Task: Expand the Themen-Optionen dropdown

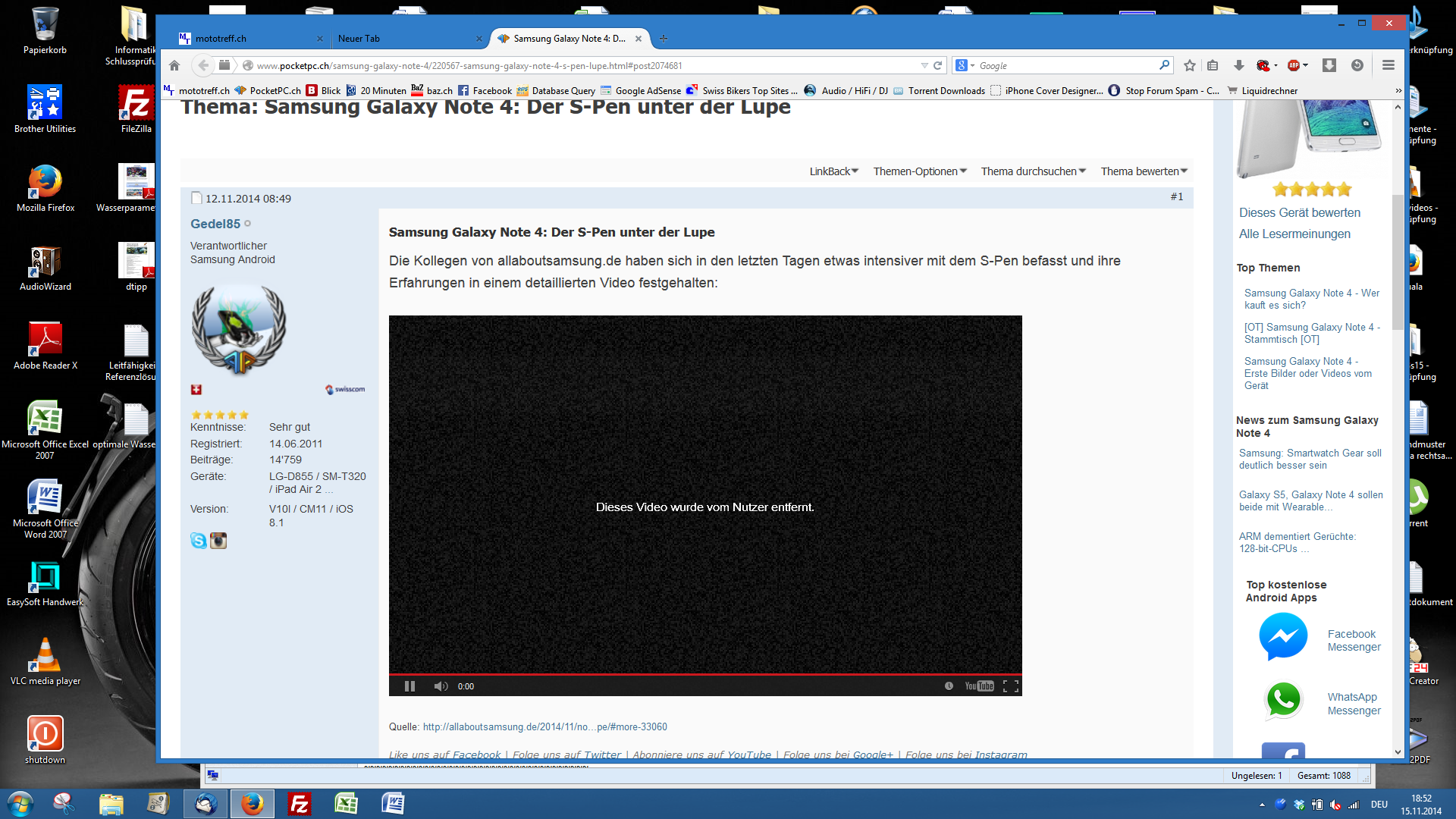Action: [920, 171]
